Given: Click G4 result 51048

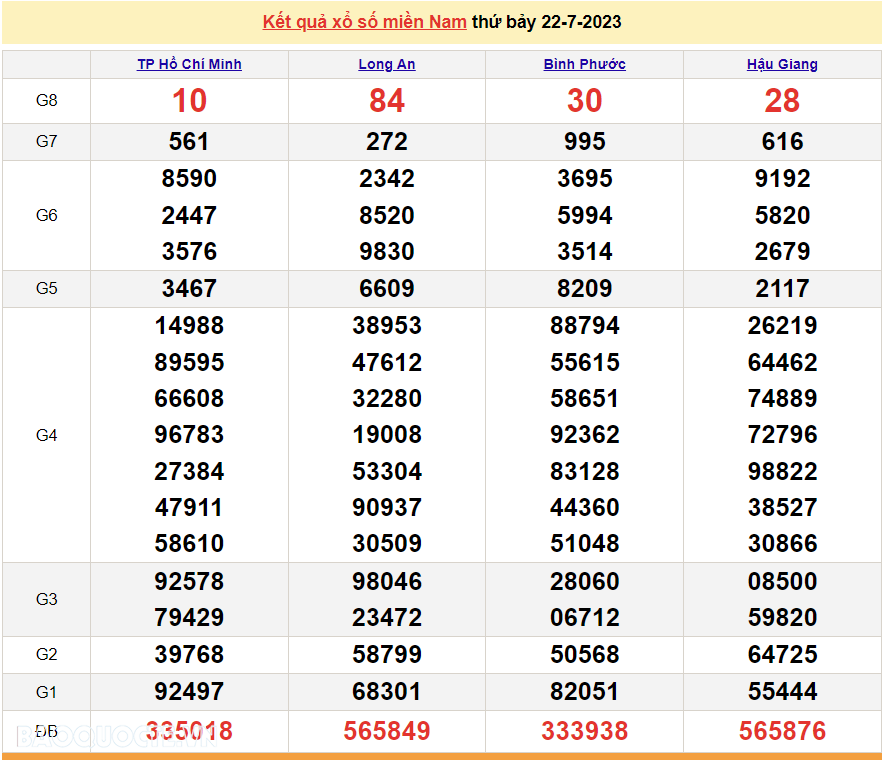Looking at the screenshot, I should pyautogui.click(x=585, y=543).
